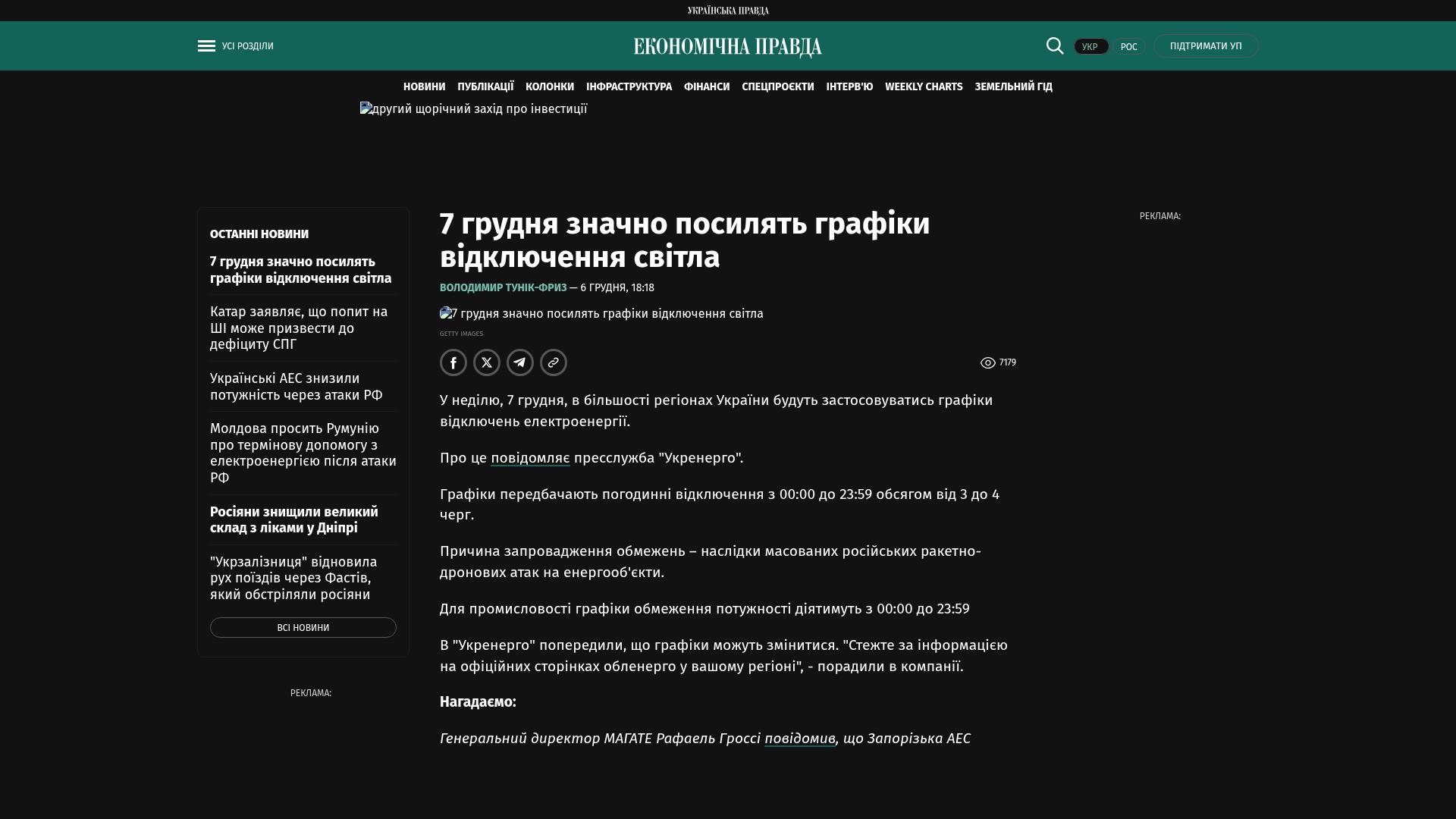1456x819 pixels.
Task: Open the Новини menu item
Action: pyautogui.click(x=424, y=87)
